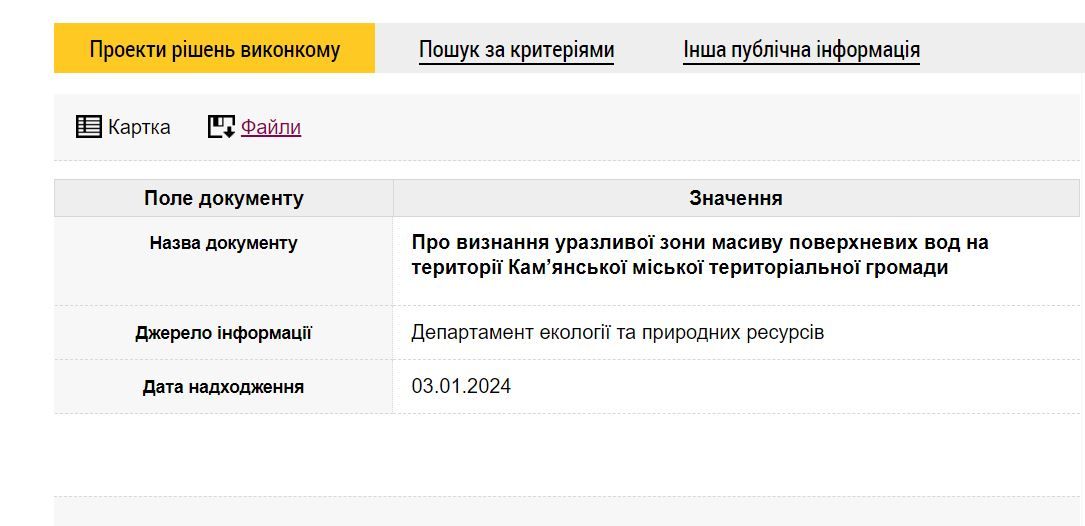Screen dimensions: 1085x526
Task: Open the Файли link
Action: (x=271, y=127)
